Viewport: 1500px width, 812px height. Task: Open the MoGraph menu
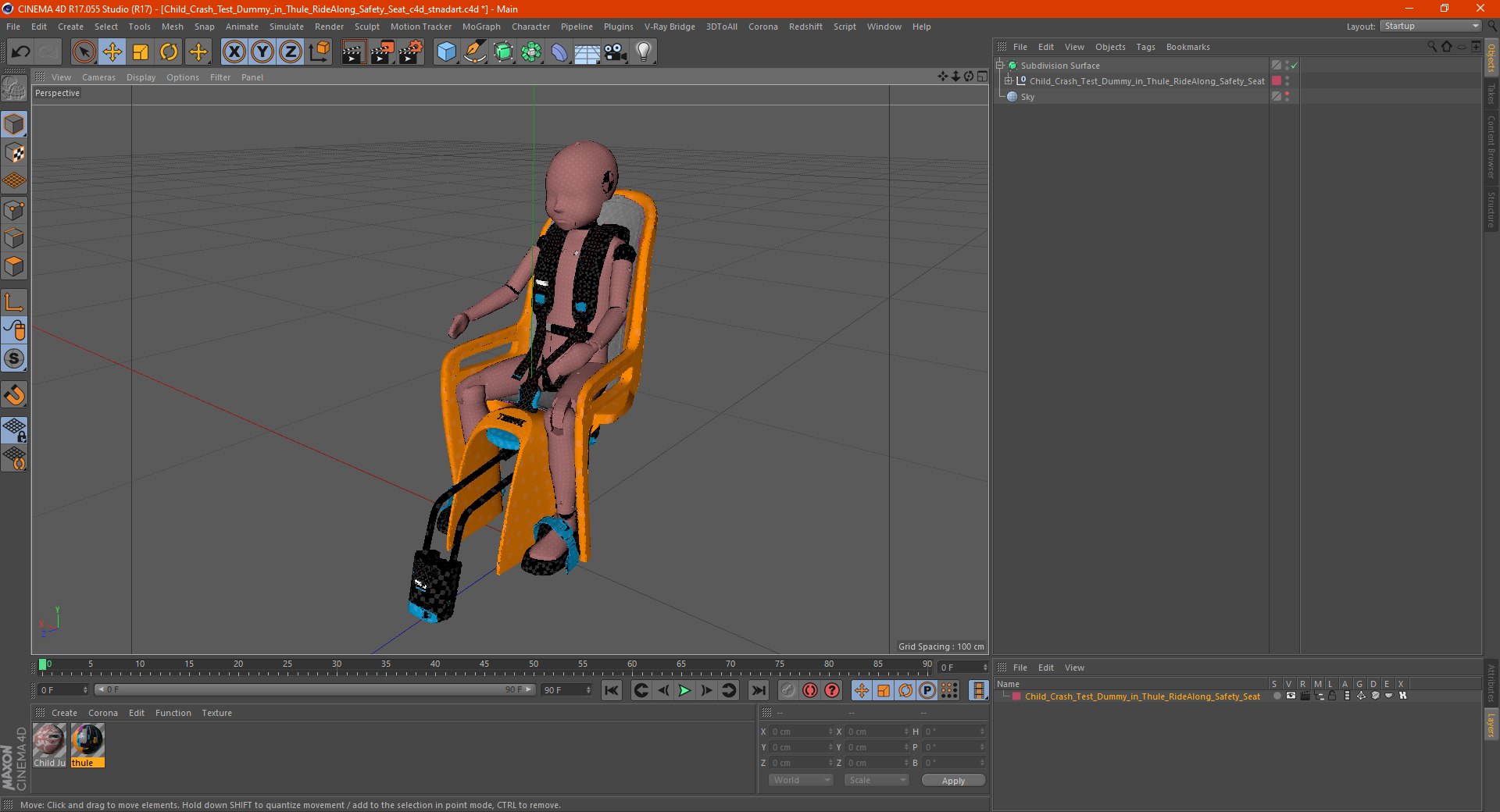coord(481,27)
